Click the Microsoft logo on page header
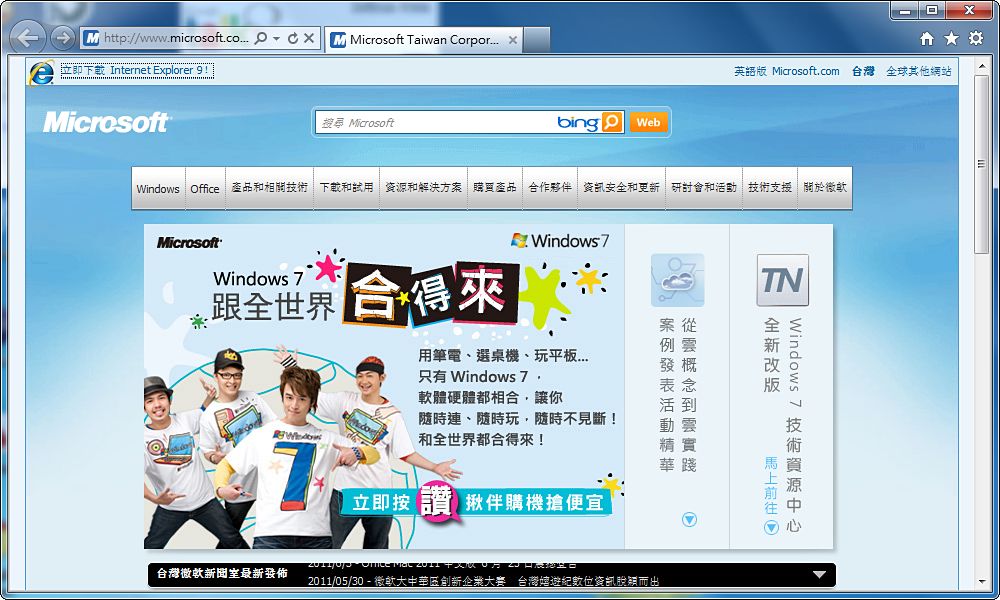This screenshot has width=1000, height=600. tap(107, 122)
